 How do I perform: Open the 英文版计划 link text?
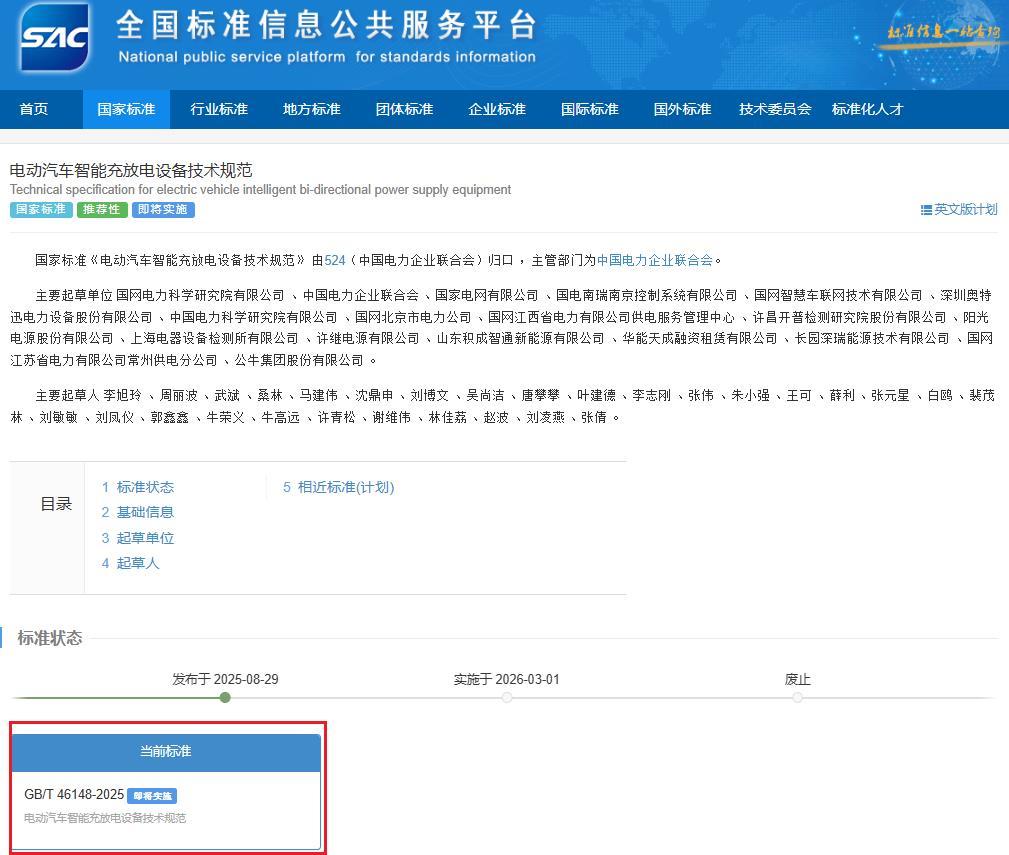[x=965, y=209]
